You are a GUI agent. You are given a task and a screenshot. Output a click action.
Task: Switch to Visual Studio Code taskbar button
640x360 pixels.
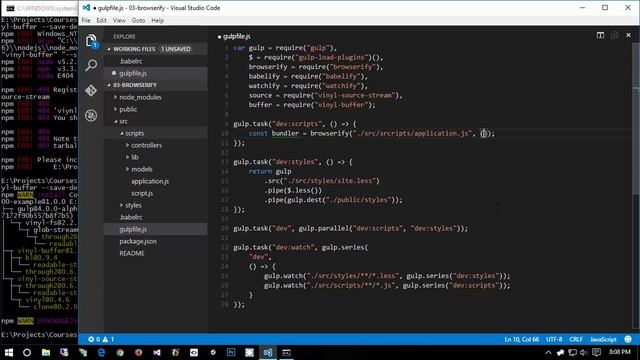point(268,352)
